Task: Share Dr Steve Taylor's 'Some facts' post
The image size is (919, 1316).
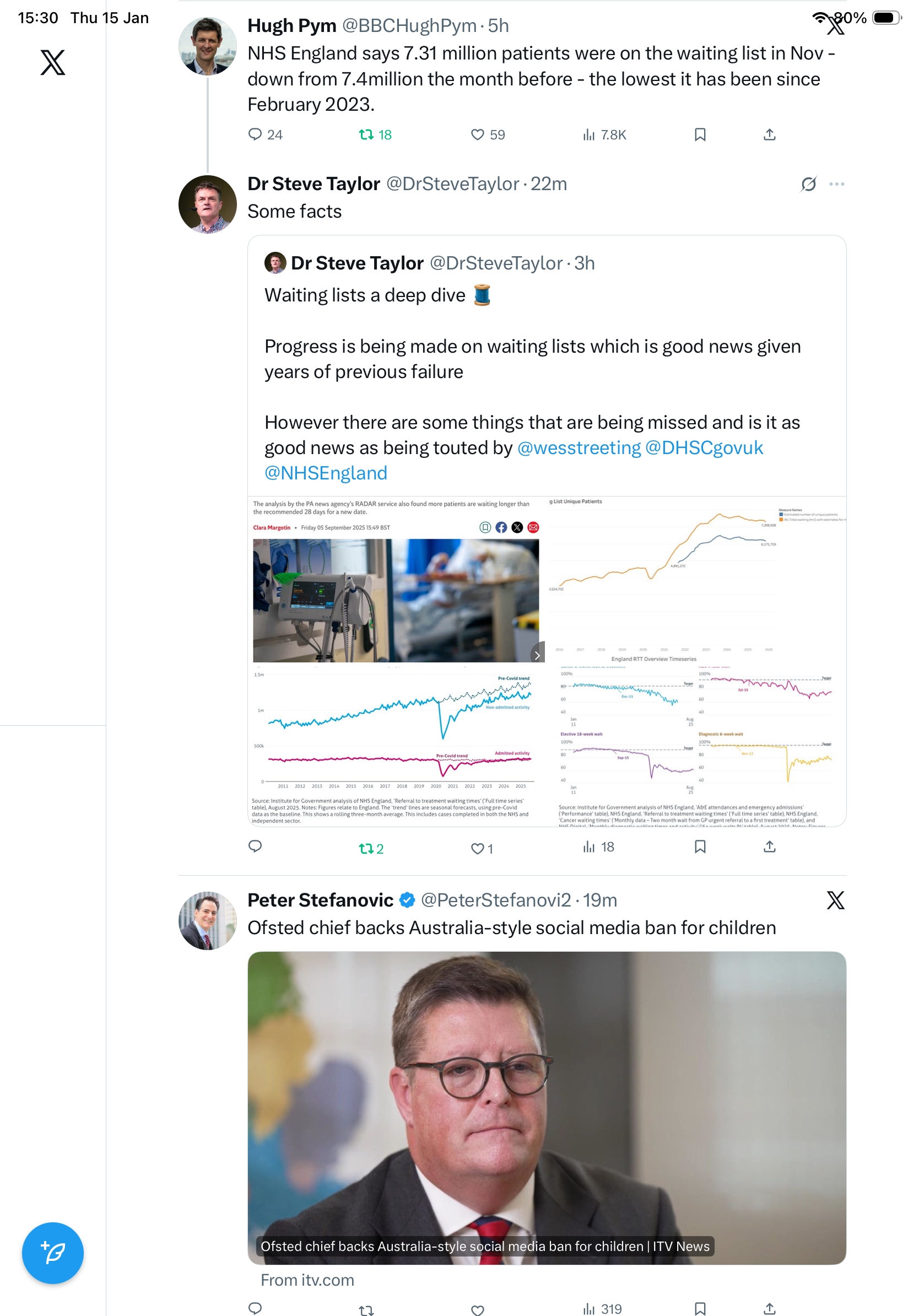Action: click(x=770, y=846)
